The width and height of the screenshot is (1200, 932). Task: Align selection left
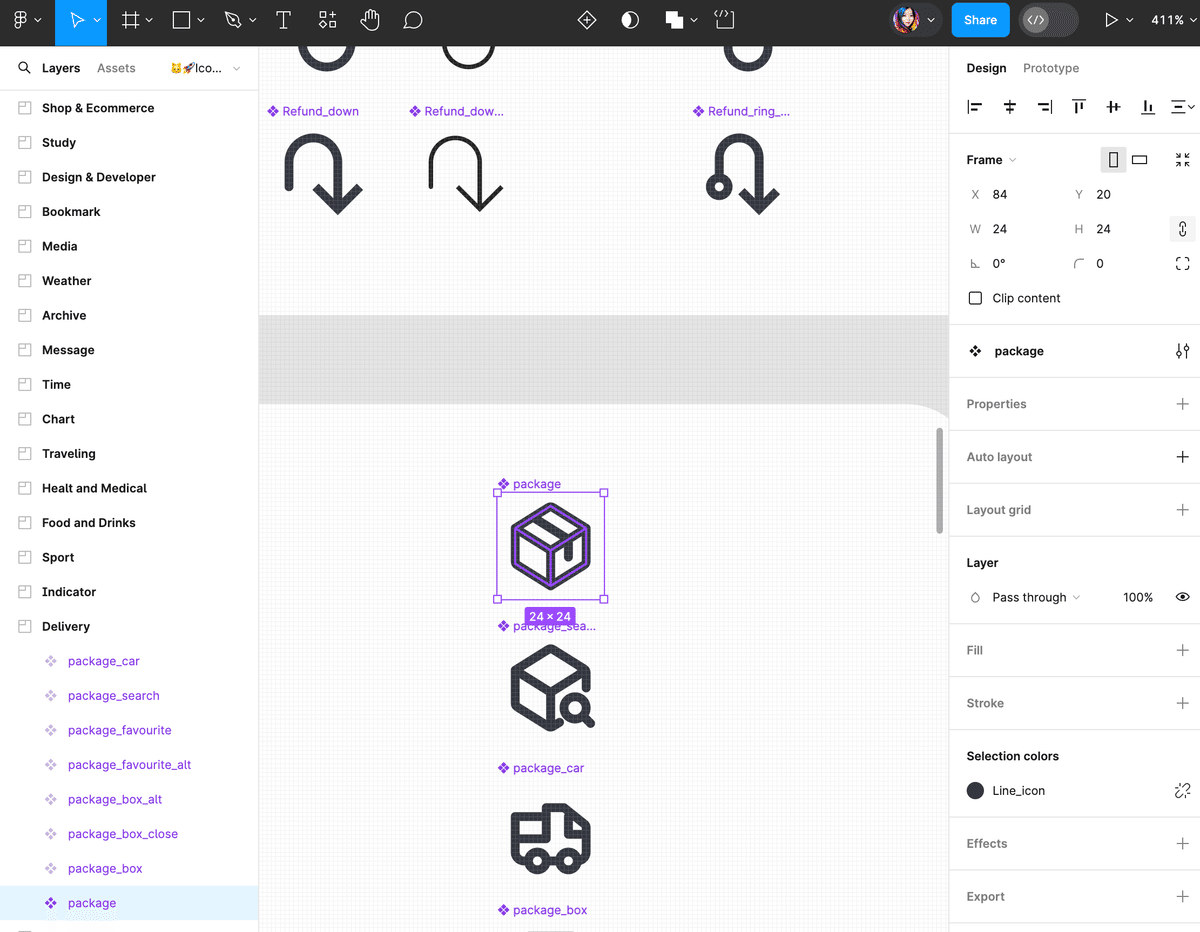pos(975,107)
